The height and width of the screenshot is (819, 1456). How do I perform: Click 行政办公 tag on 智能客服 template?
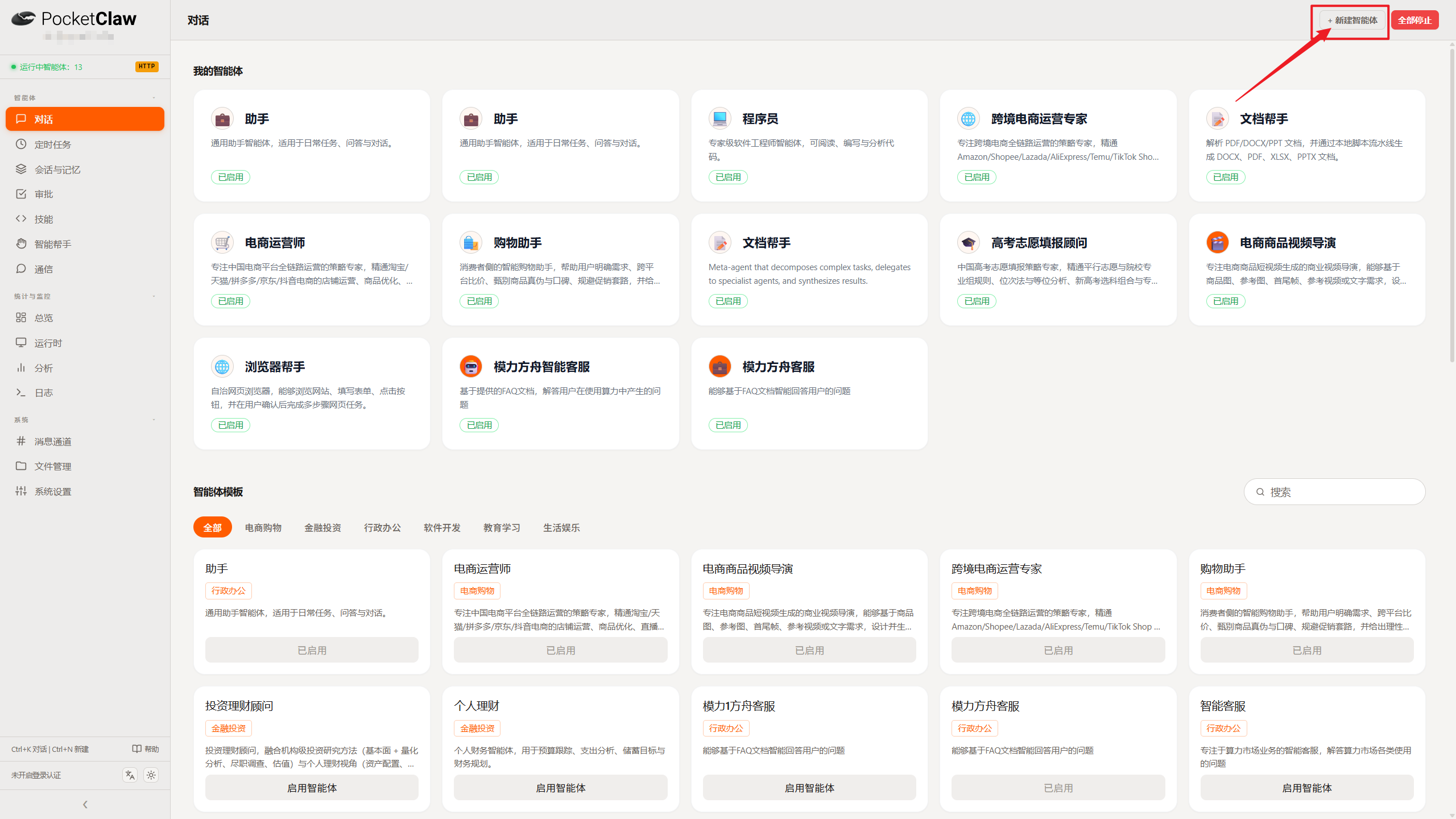[1223, 728]
